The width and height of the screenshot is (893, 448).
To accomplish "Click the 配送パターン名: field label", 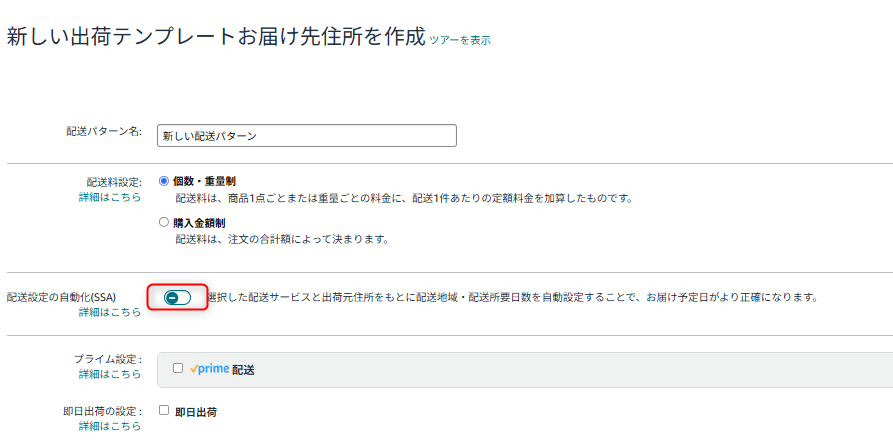I will [x=104, y=131].
